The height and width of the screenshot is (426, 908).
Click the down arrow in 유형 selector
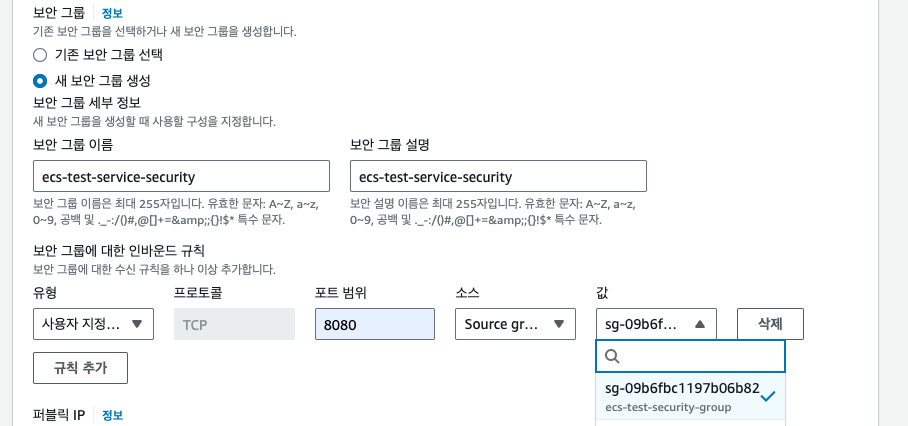coord(137,324)
